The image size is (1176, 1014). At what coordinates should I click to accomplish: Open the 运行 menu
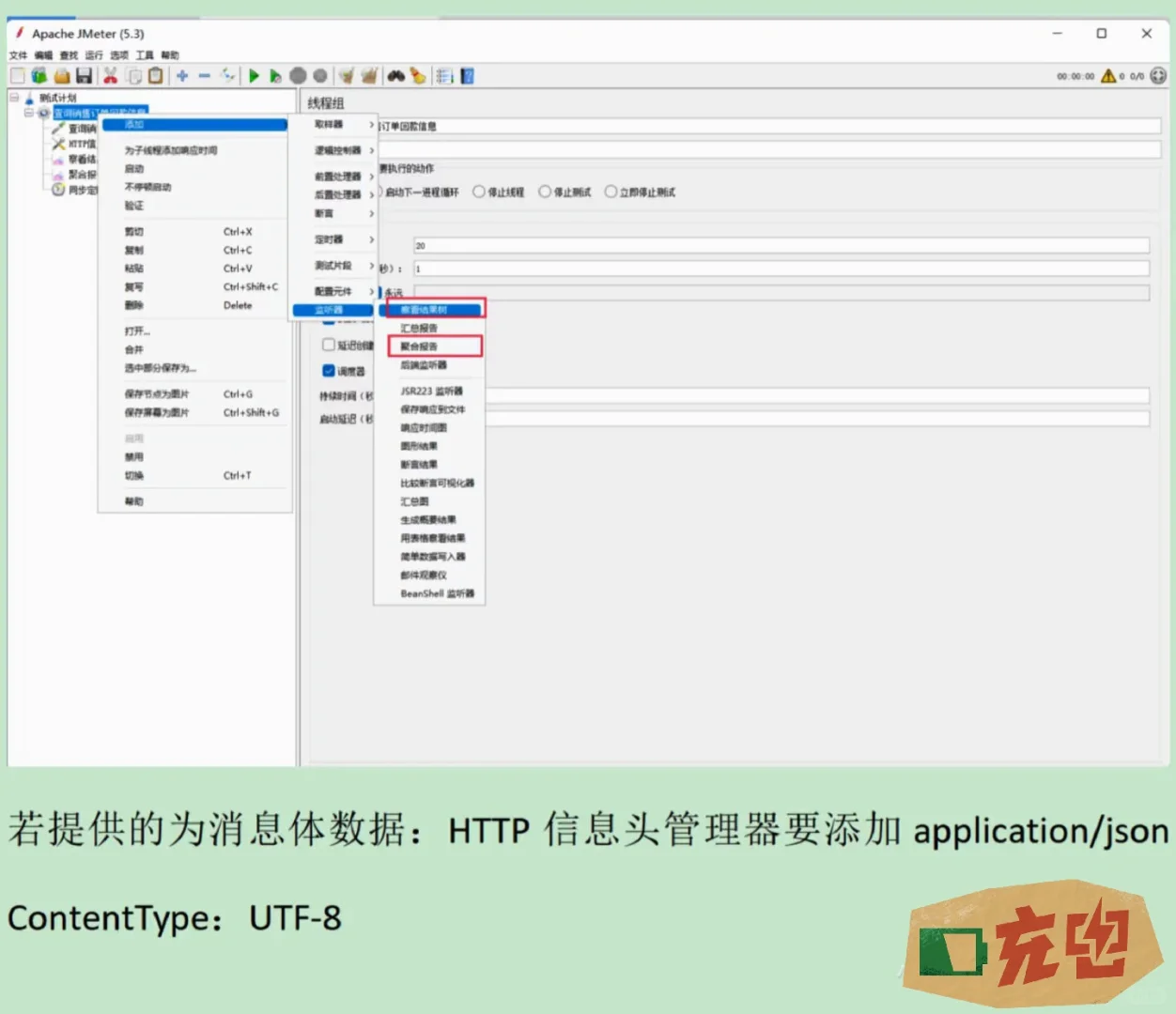[94, 55]
